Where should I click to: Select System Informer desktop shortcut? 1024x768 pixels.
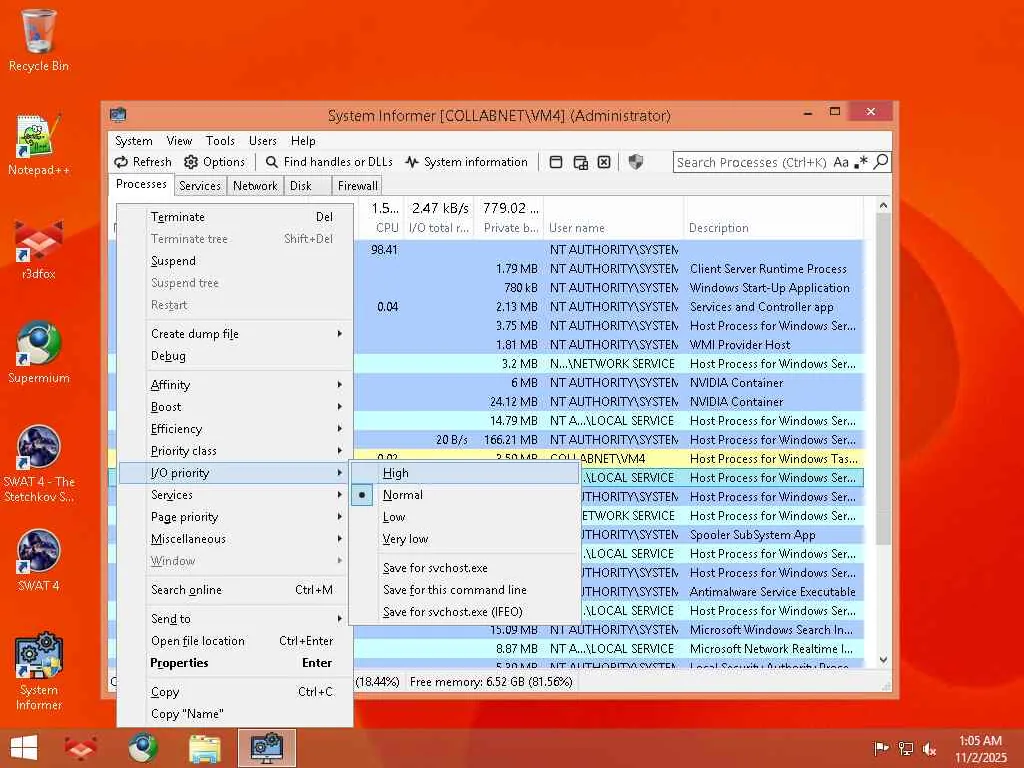(x=39, y=671)
